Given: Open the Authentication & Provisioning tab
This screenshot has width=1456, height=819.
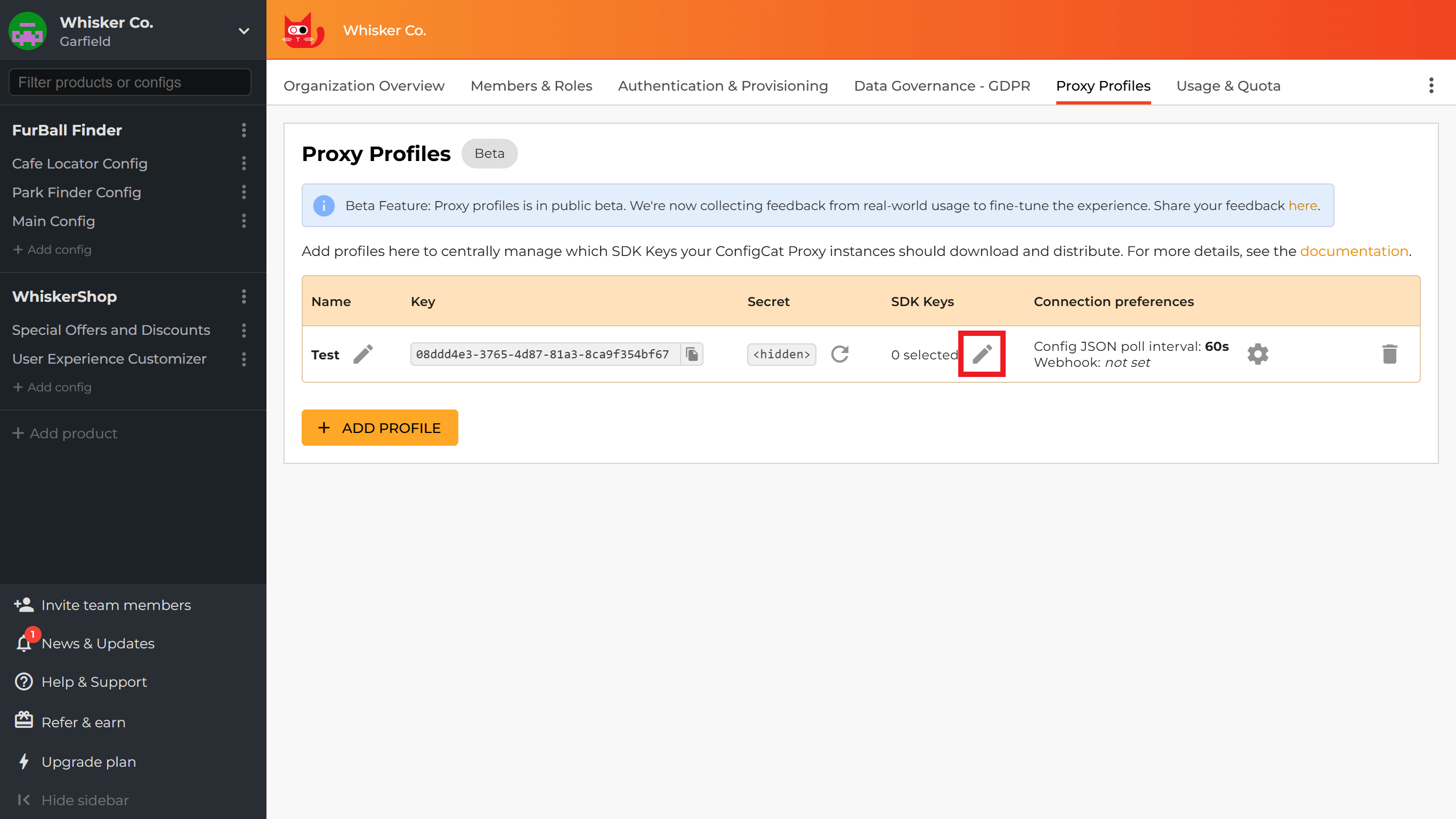Looking at the screenshot, I should pos(723,86).
